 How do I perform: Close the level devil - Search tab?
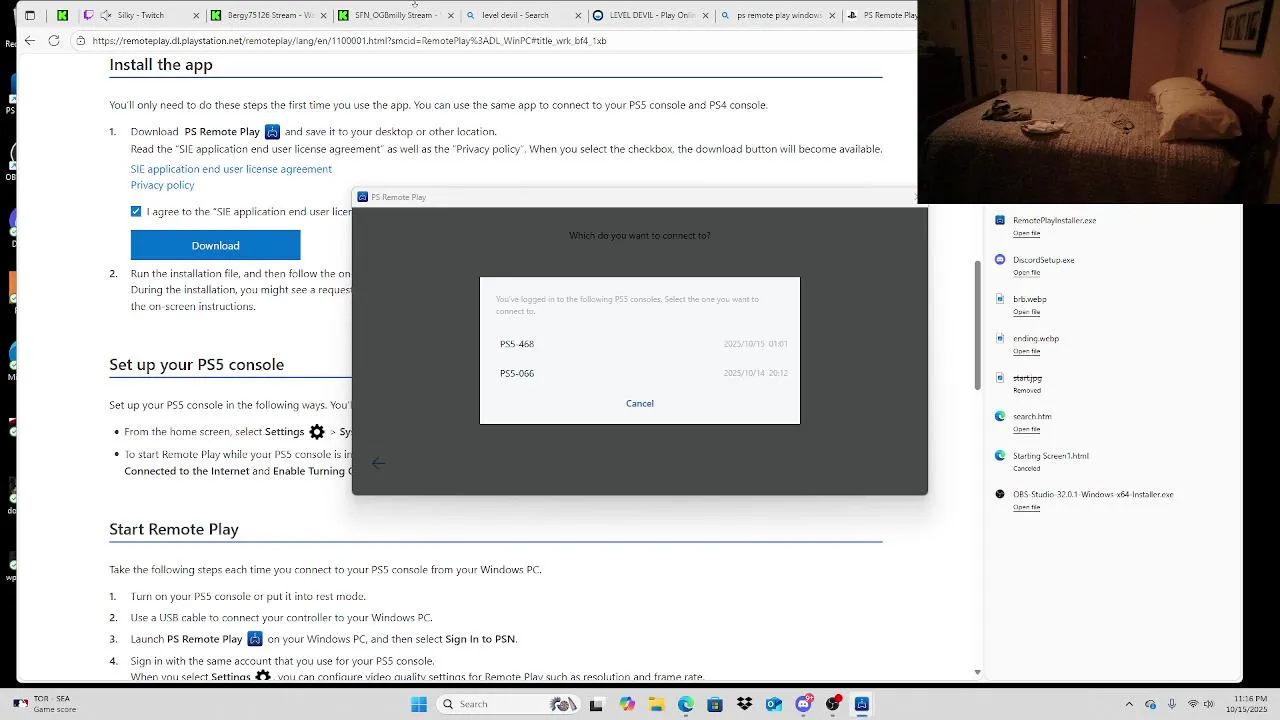[577, 16]
